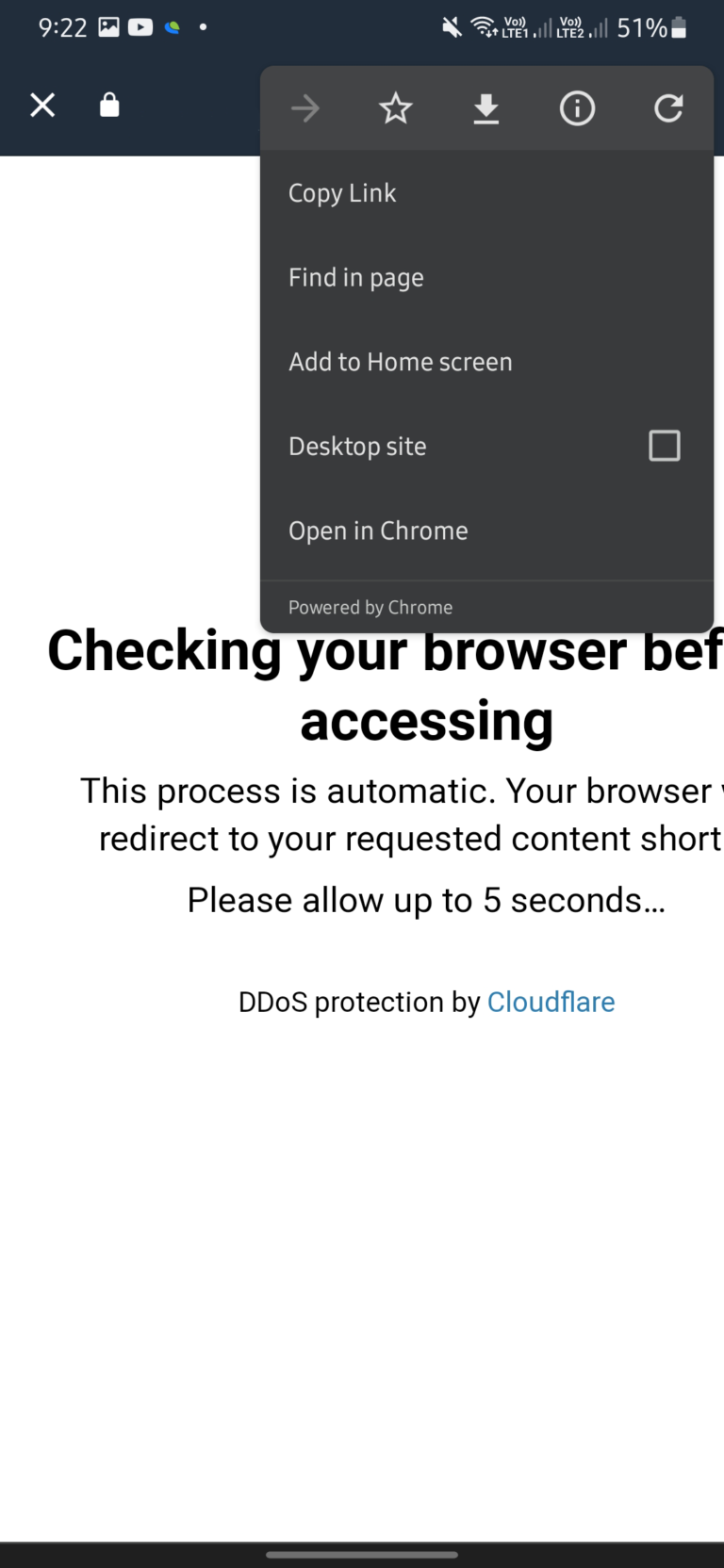Tap the Powered by Chrome label
The height and width of the screenshot is (1568, 724).
pyautogui.click(x=370, y=607)
